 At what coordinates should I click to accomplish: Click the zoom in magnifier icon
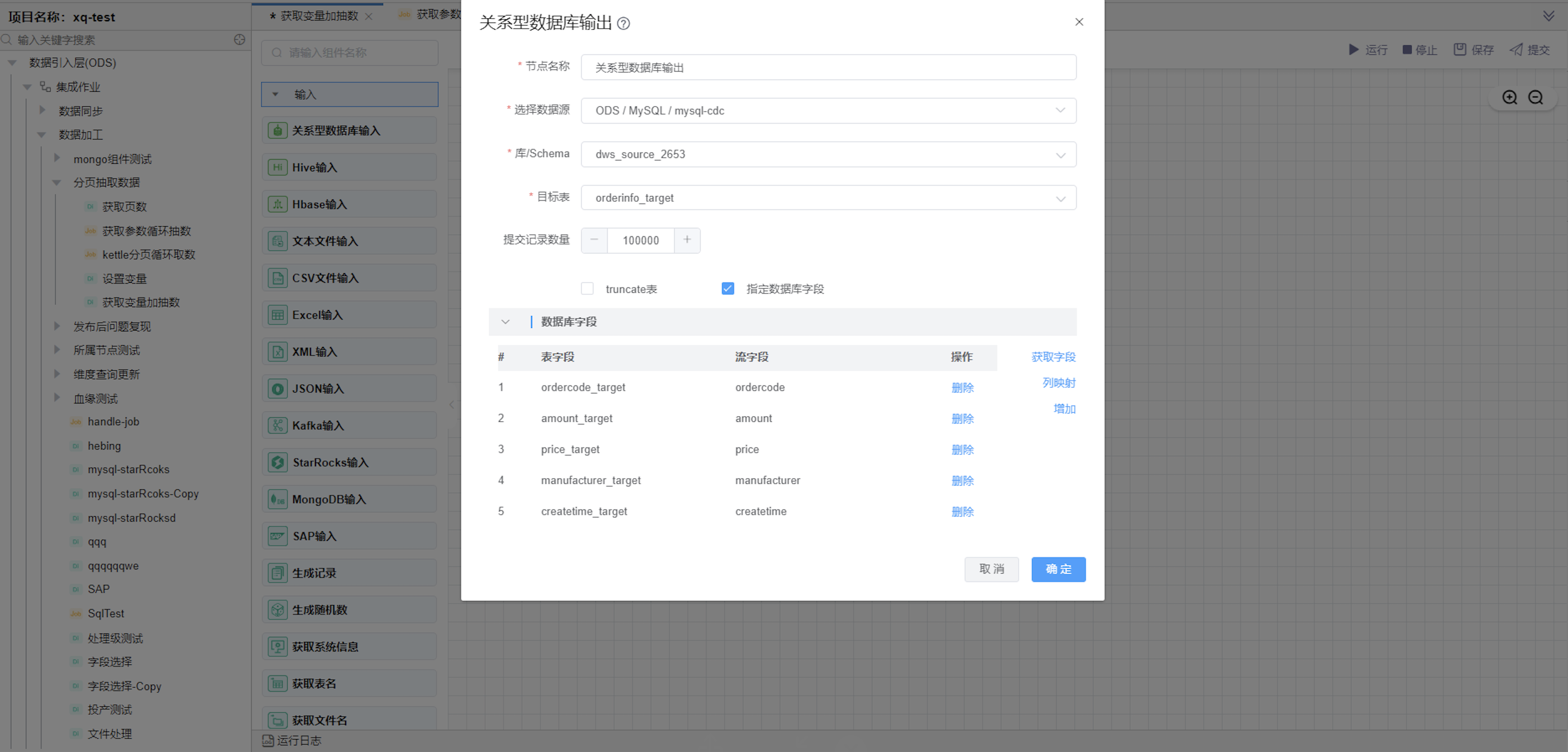tap(1509, 97)
